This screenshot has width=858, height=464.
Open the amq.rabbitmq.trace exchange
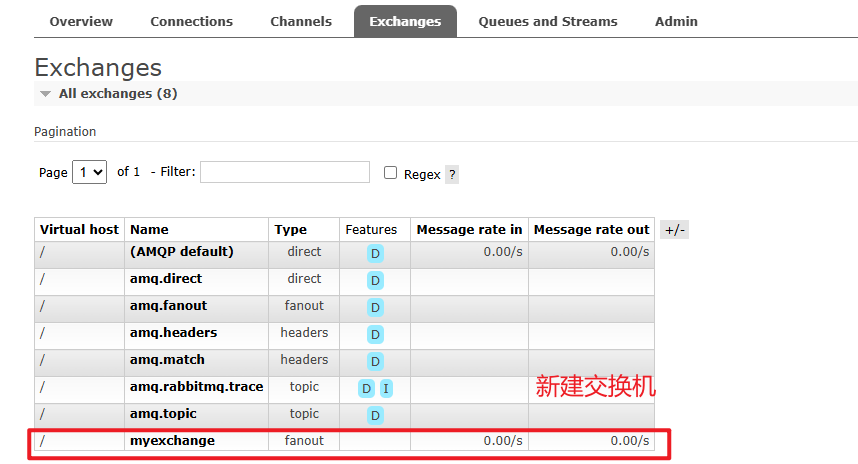[196, 386]
